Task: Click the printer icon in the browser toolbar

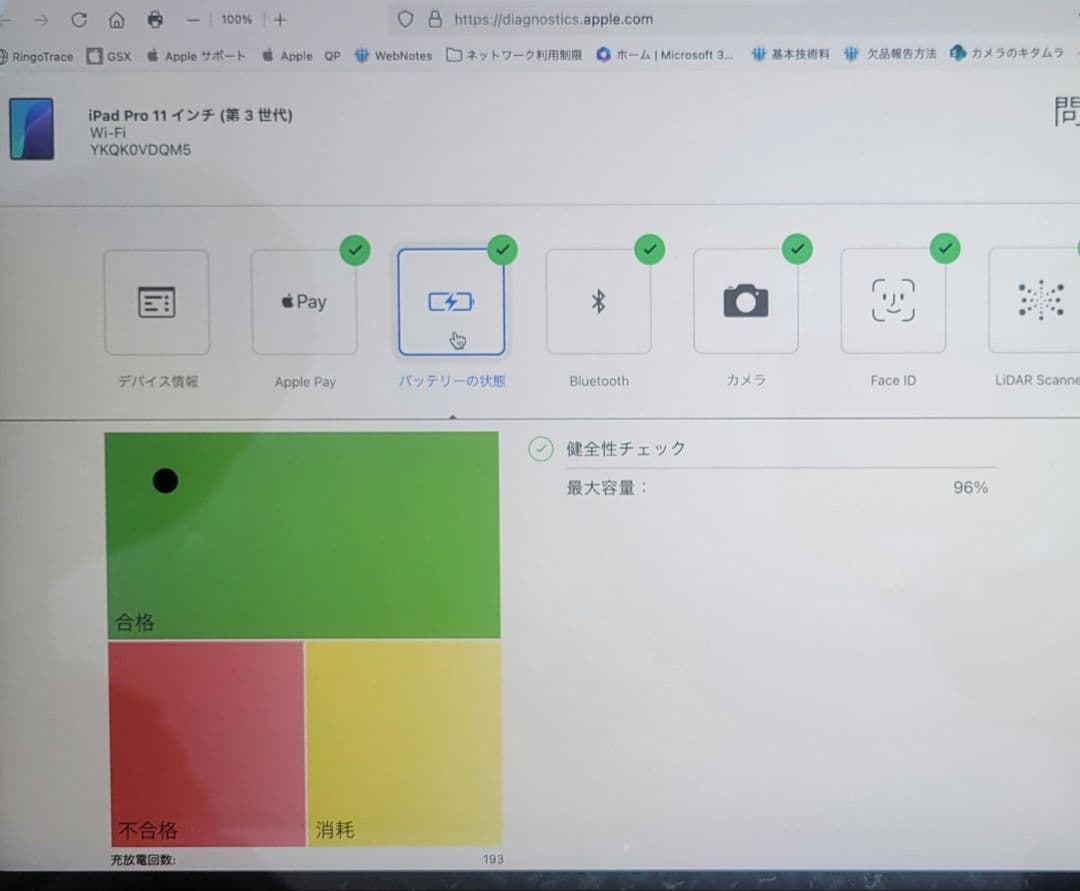Action: pos(155,19)
